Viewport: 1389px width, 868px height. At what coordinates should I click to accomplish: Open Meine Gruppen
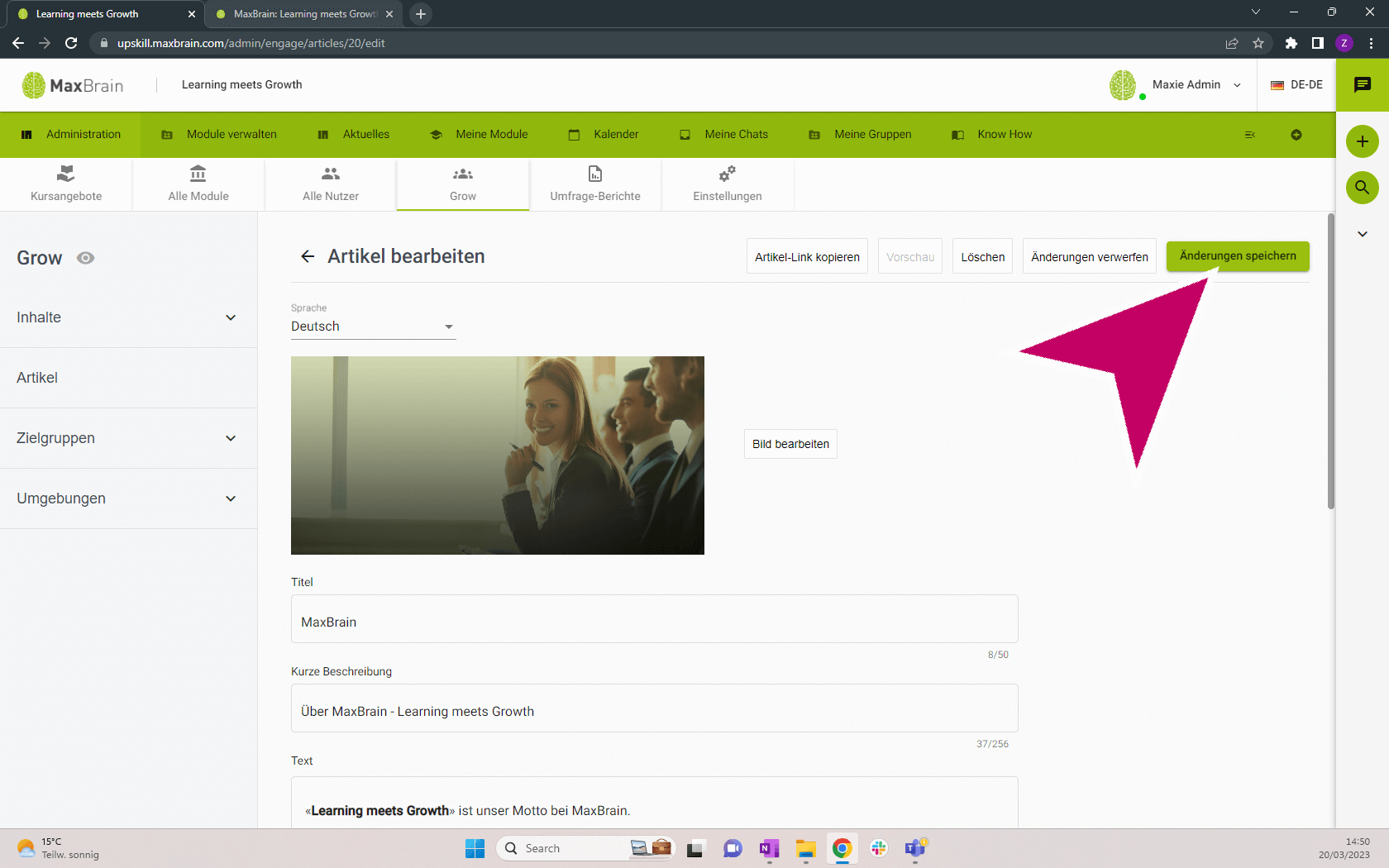click(861, 135)
